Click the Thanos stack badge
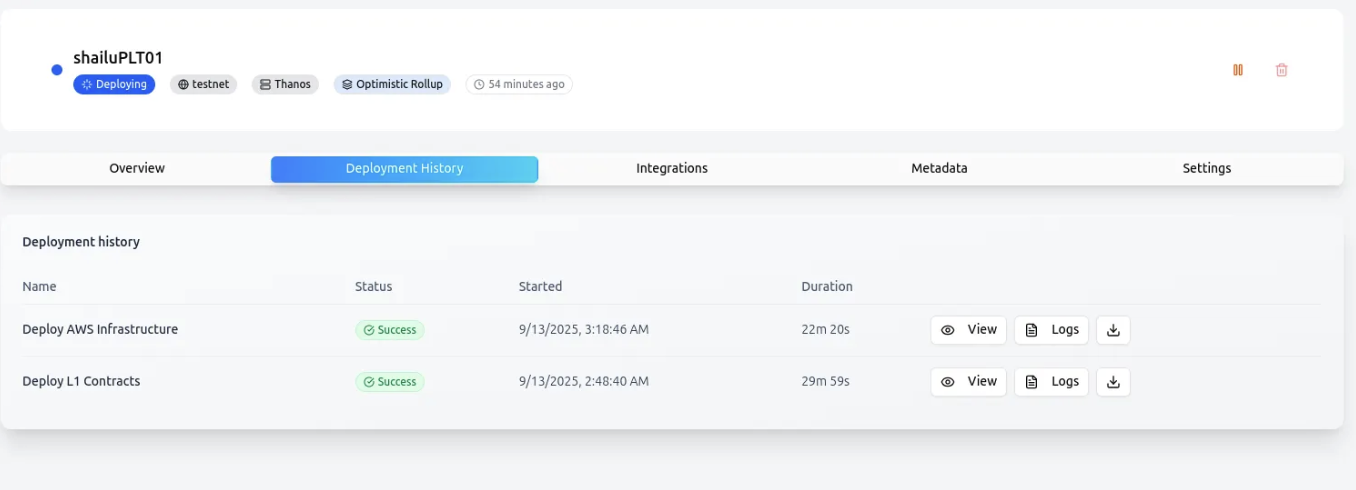The image size is (1356, 490). [x=285, y=85]
